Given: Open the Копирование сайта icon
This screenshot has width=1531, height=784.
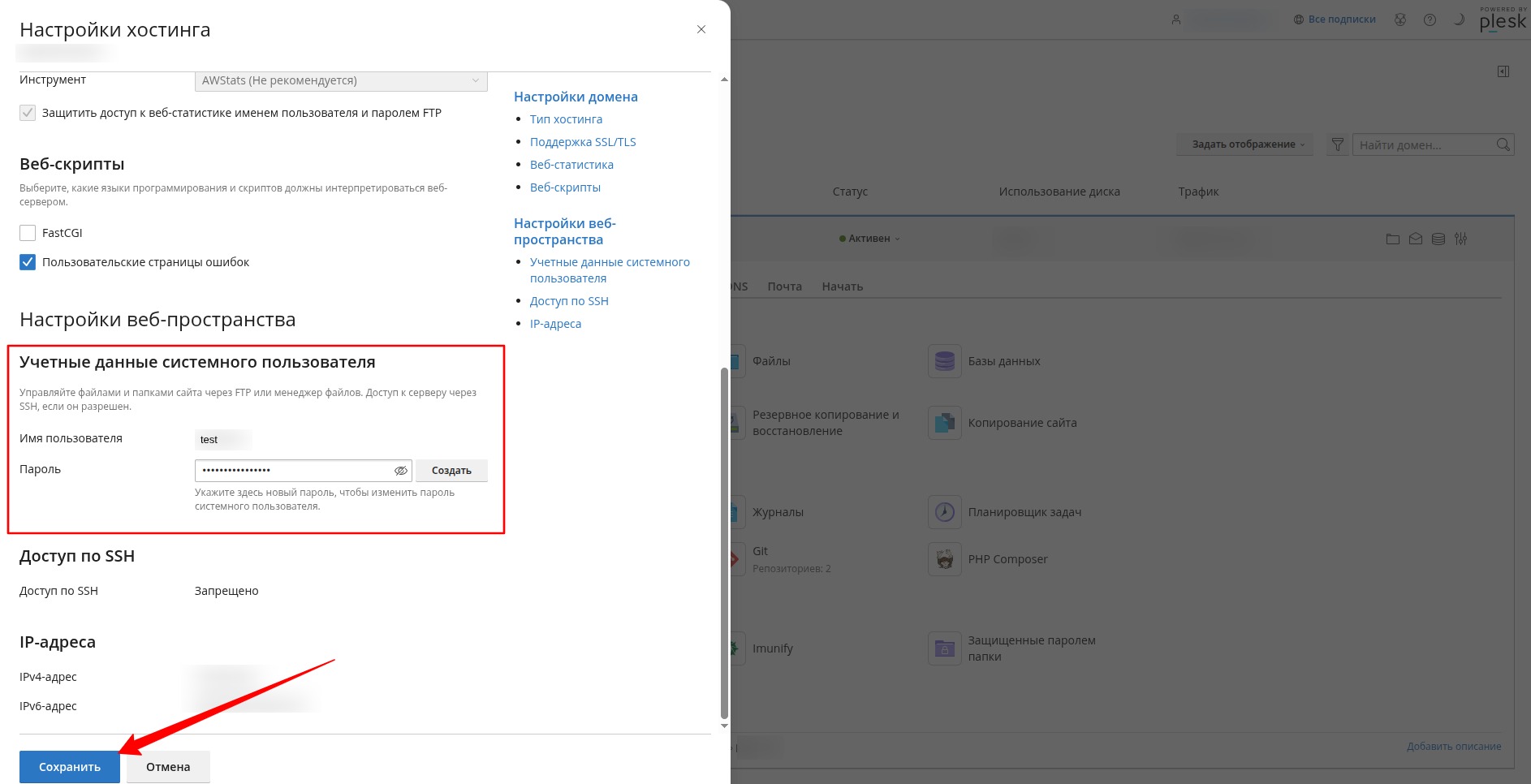Looking at the screenshot, I should [944, 423].
